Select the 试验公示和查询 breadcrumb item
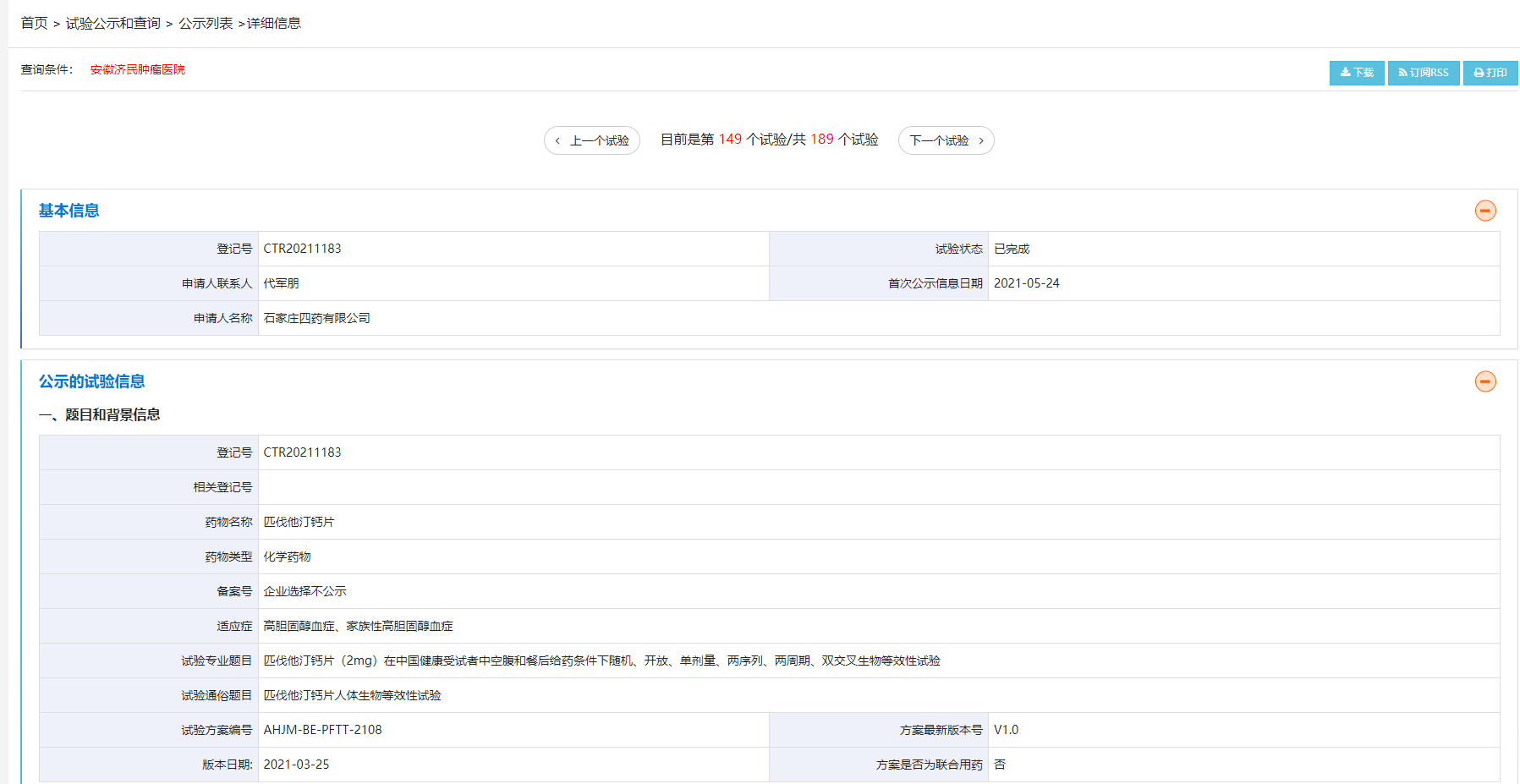 tap(112, 23)
